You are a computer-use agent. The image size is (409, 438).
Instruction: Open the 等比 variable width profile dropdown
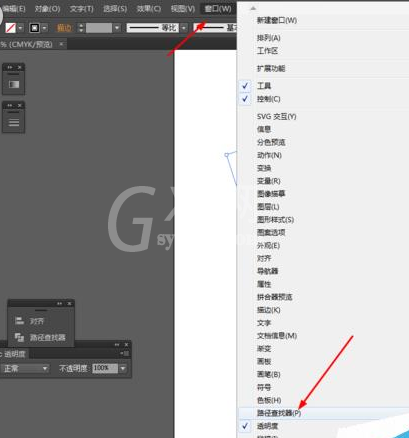[184, 28]
